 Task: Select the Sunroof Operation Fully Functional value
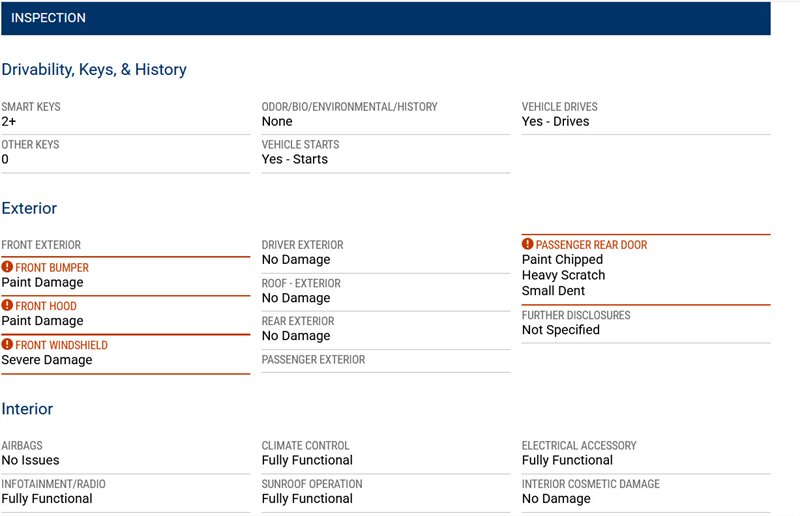click(307, 498)
